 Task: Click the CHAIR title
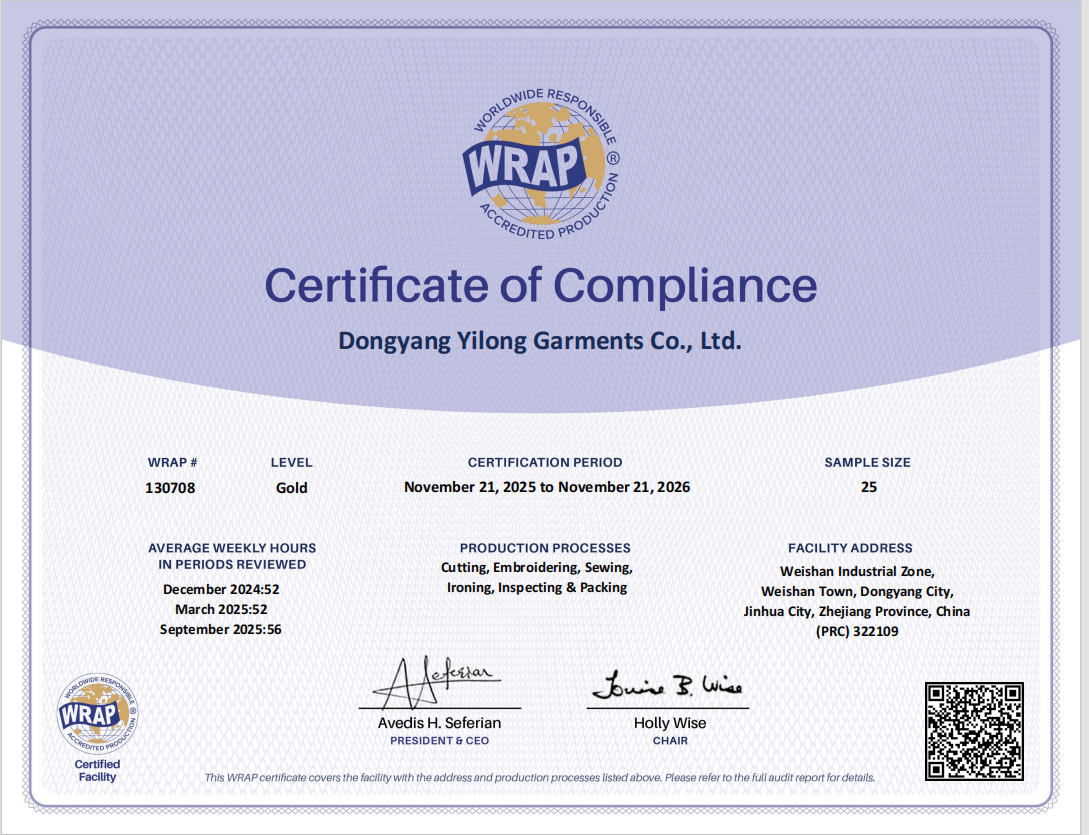pos(670,741)
